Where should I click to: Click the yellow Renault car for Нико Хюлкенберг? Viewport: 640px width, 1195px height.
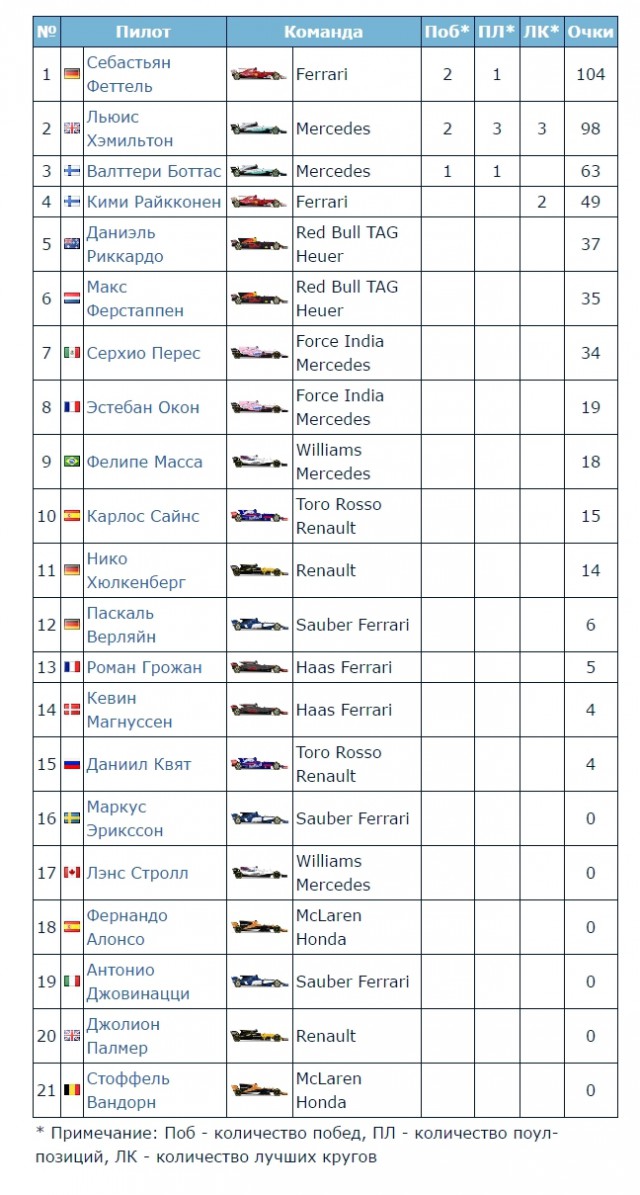click(x=259, y=571)
